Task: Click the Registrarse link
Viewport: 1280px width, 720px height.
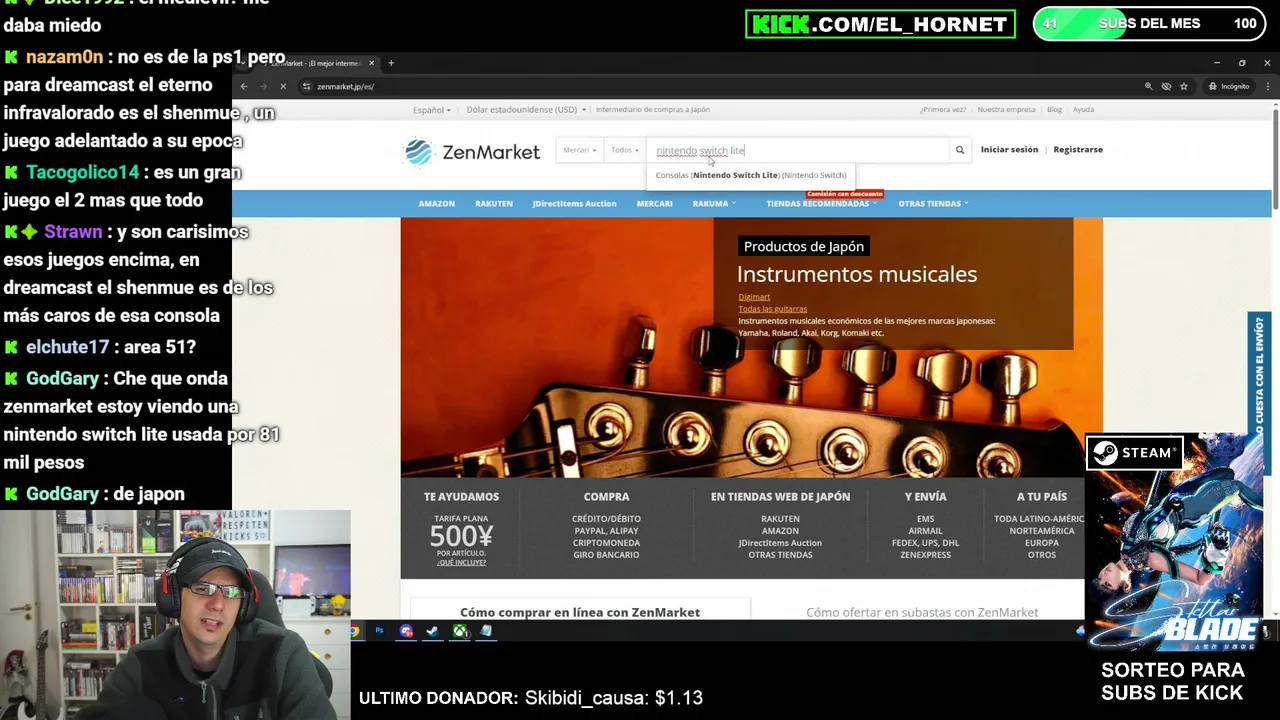Action: coord(1078,149)
